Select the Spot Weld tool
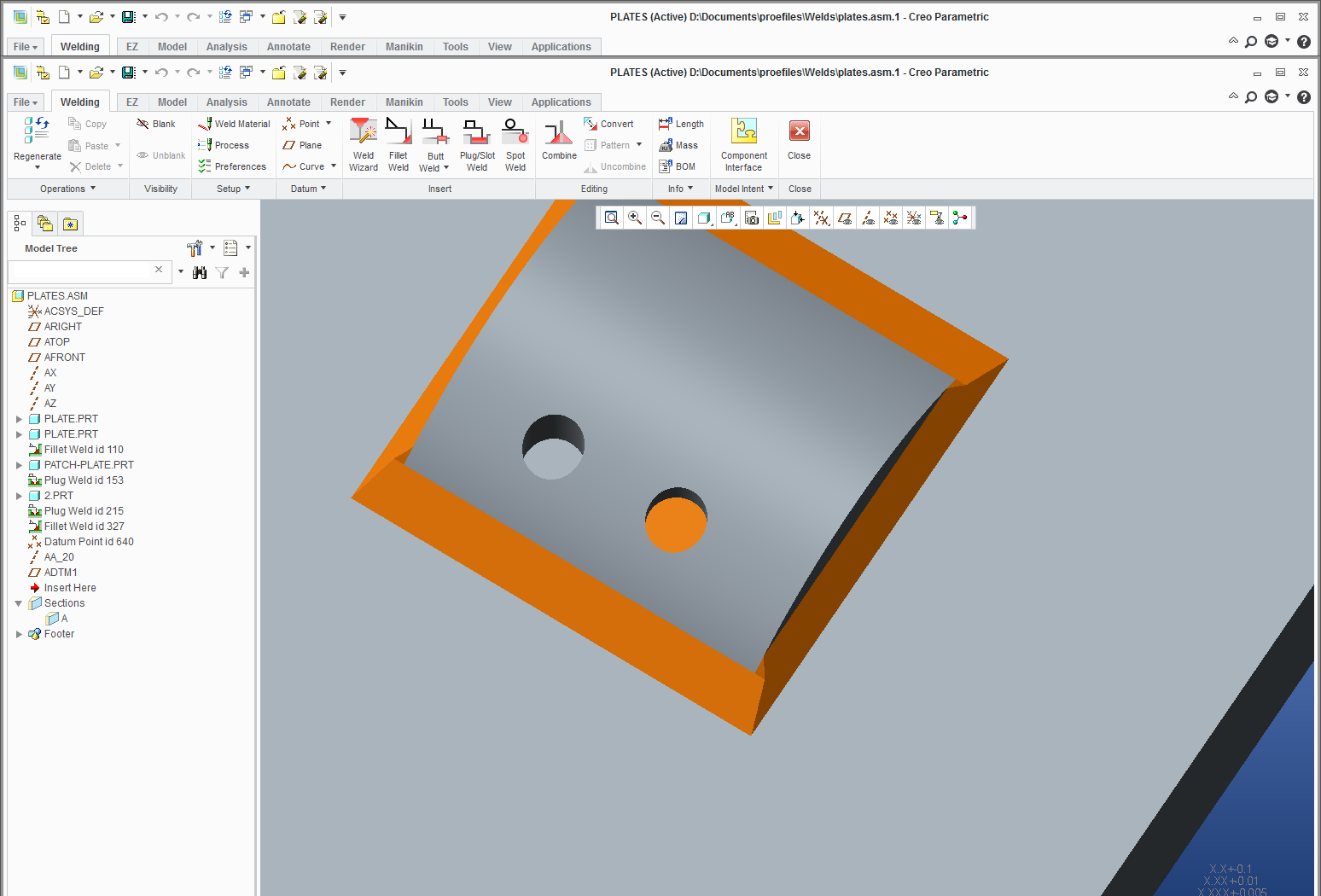Screen dimensions: 1321x896 [x=515, y=145]
